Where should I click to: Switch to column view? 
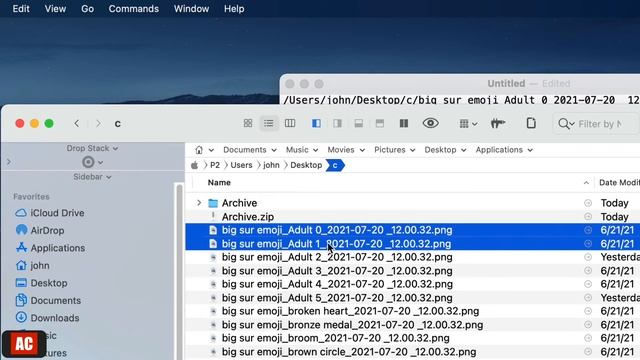[x=290, y=123]
